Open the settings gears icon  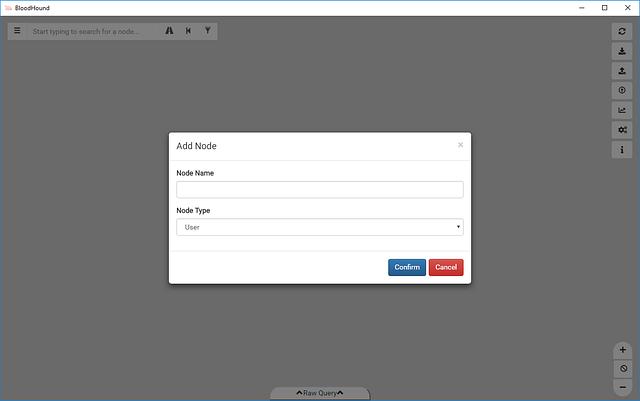pos(622,130)
